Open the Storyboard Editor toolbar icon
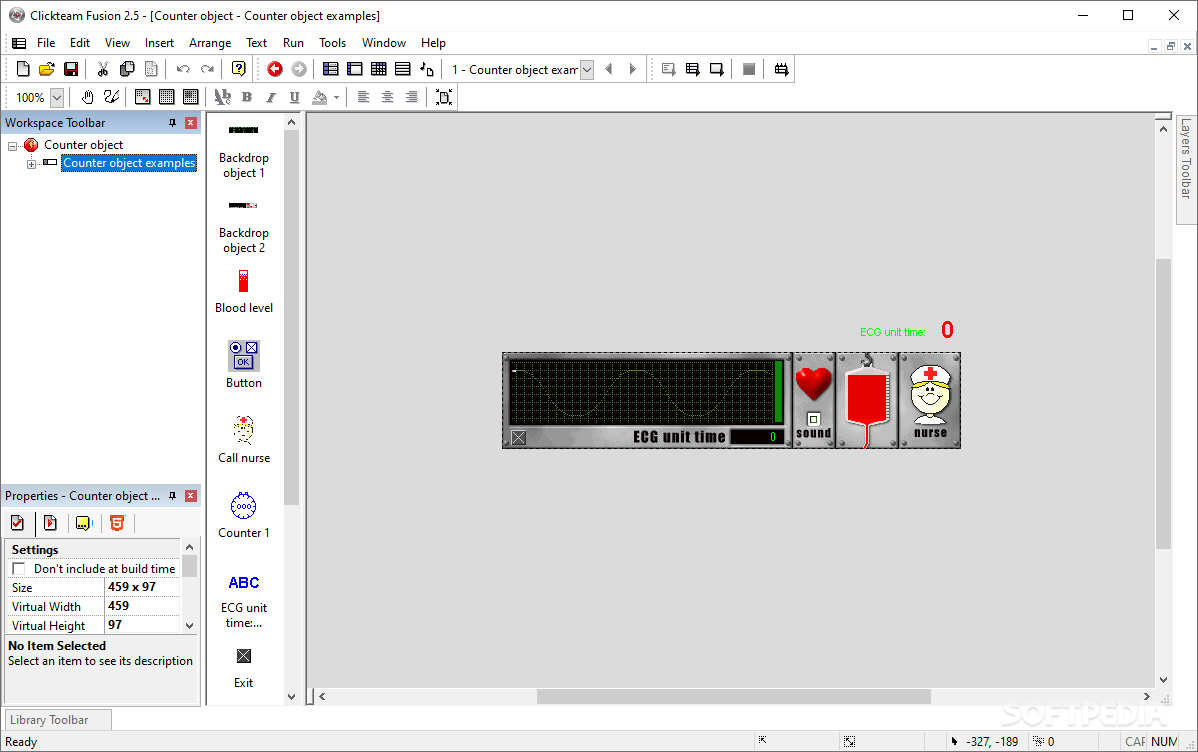 [330, 70]
